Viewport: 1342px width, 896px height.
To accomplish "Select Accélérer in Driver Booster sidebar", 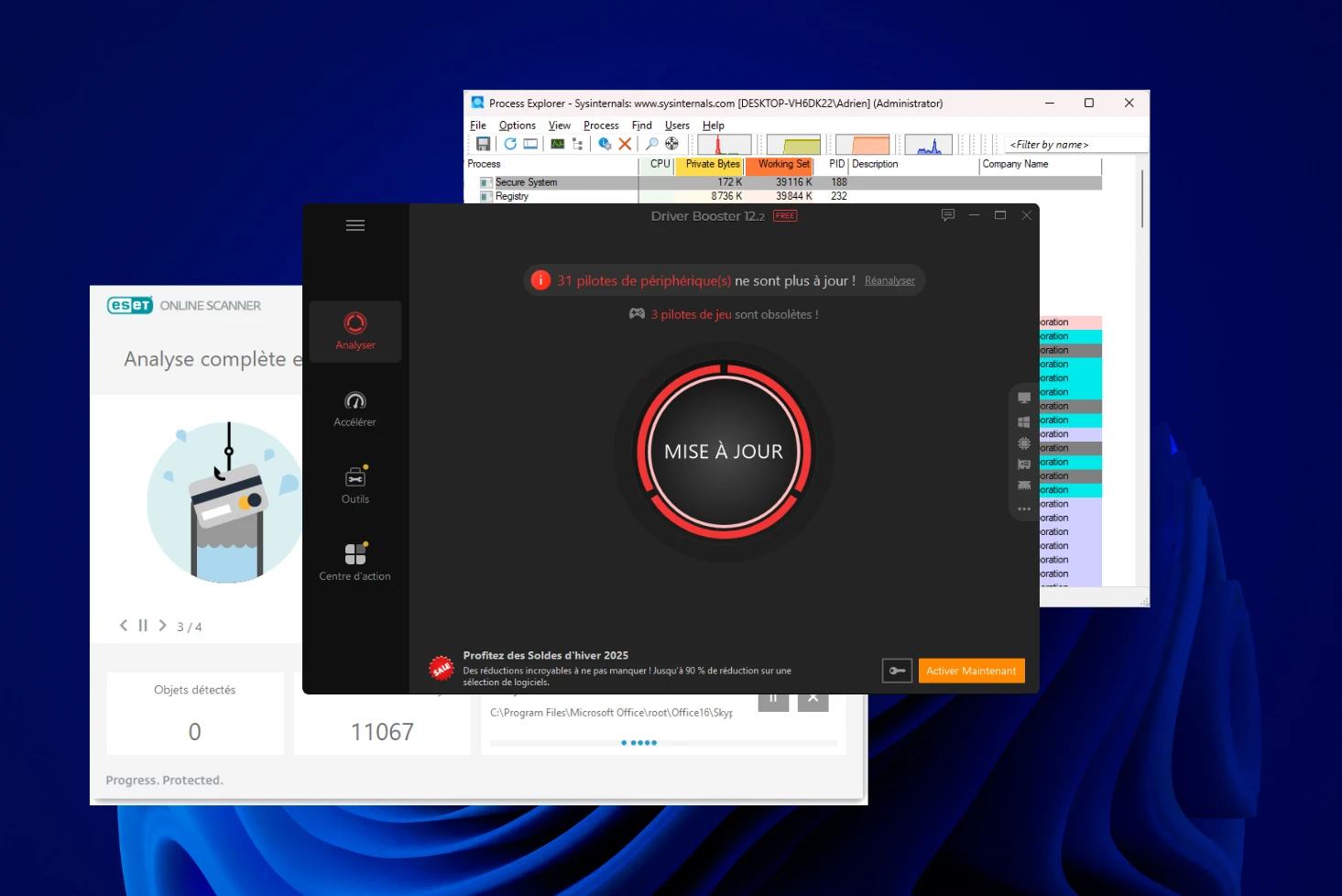I will [x=355, y=409].
